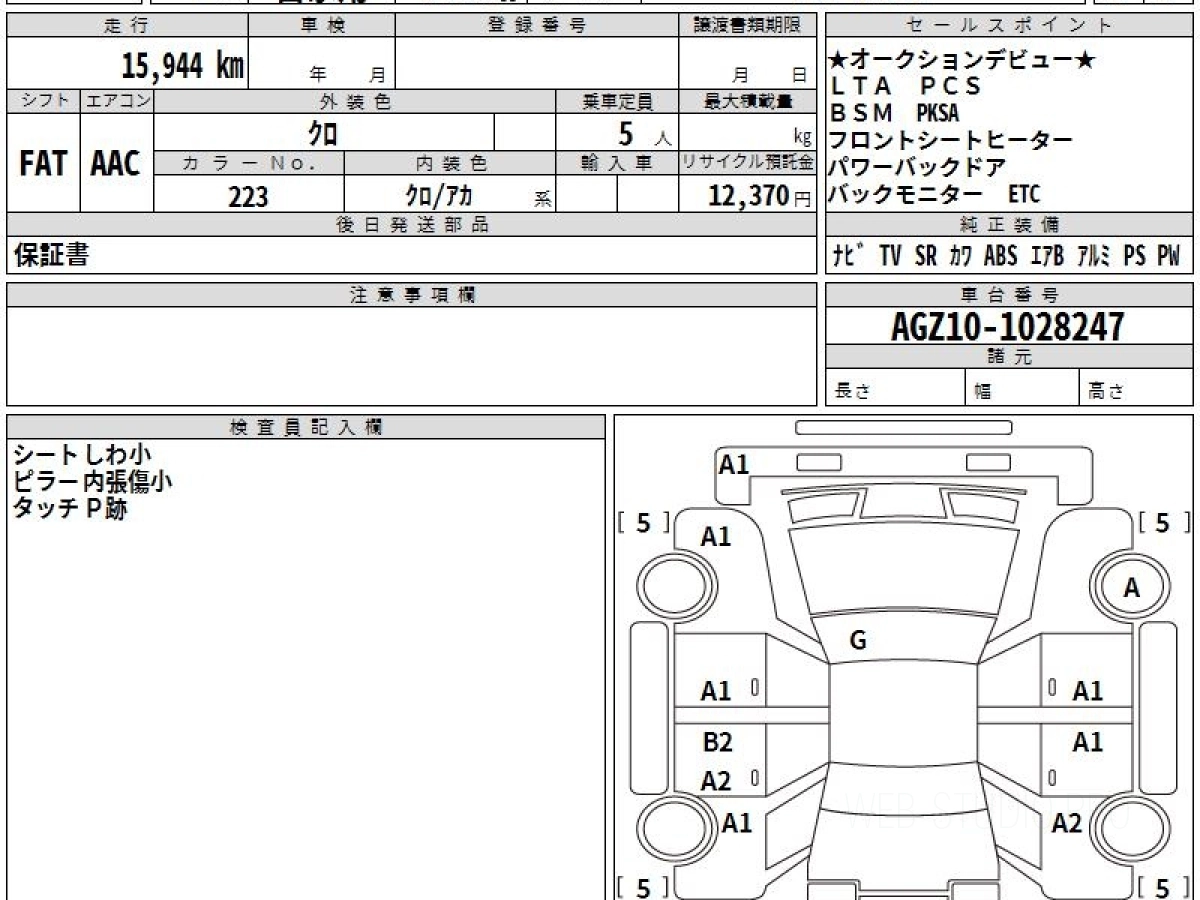Select colour number 223
Image resolution: width=1200 pixels, height=900 pixels.
[x=248, y=197]
